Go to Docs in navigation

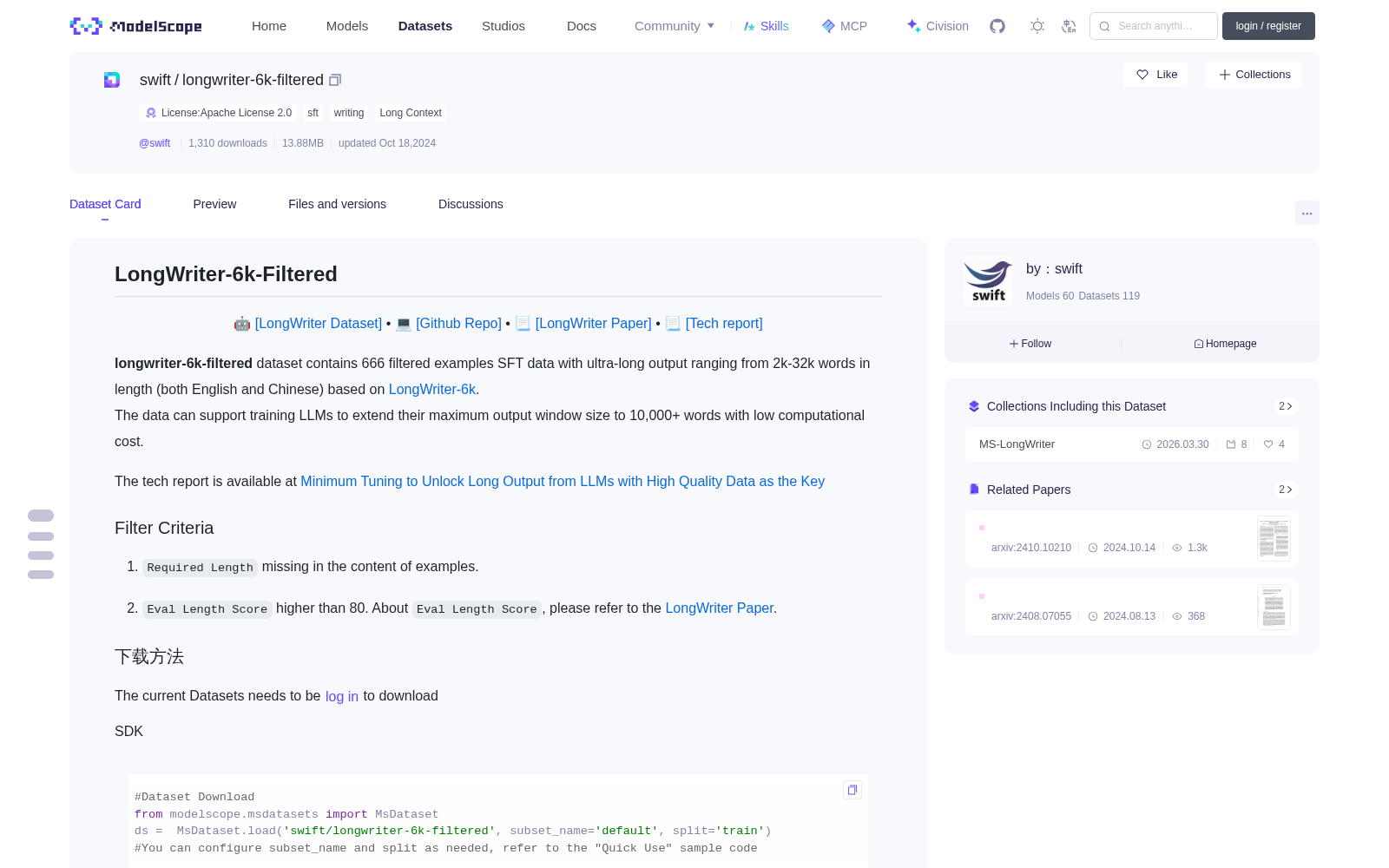pos(582,26)
